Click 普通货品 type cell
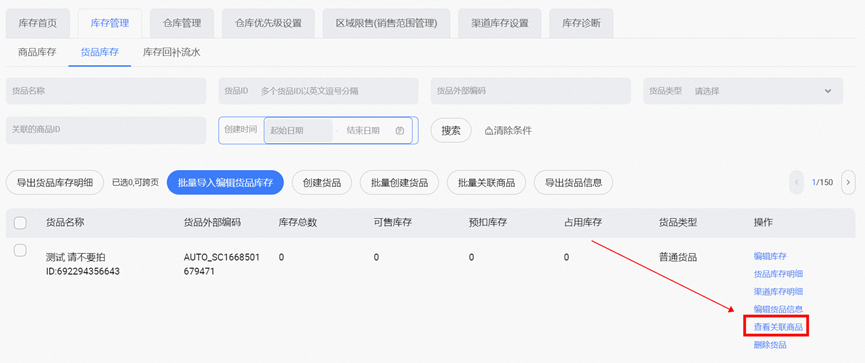This screenshot has height=363, width=865. [678, 257]
